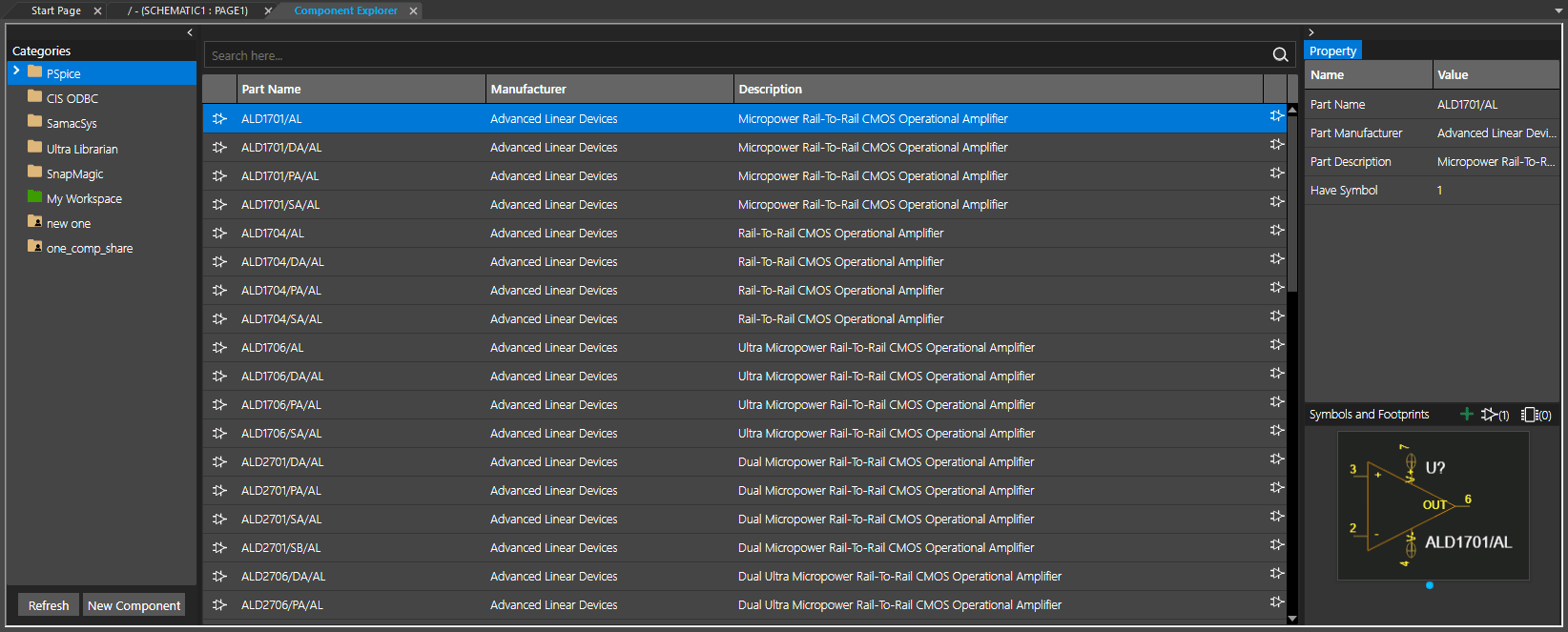Expand the PSpice category arrow
The height and width of the screenshot is (632, 1568).
16,71
